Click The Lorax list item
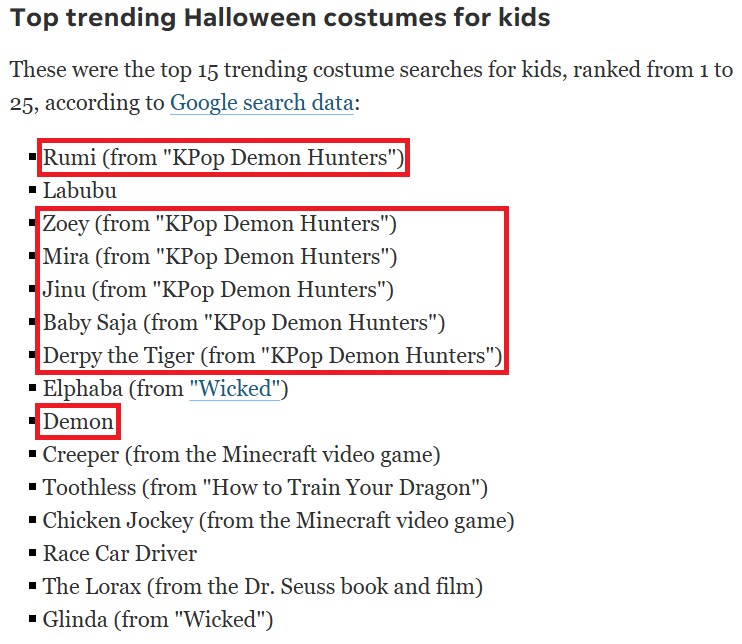Image resolution: width=742 pixels, height=644 pixels. pyautogui.click(x=262, y=587)
